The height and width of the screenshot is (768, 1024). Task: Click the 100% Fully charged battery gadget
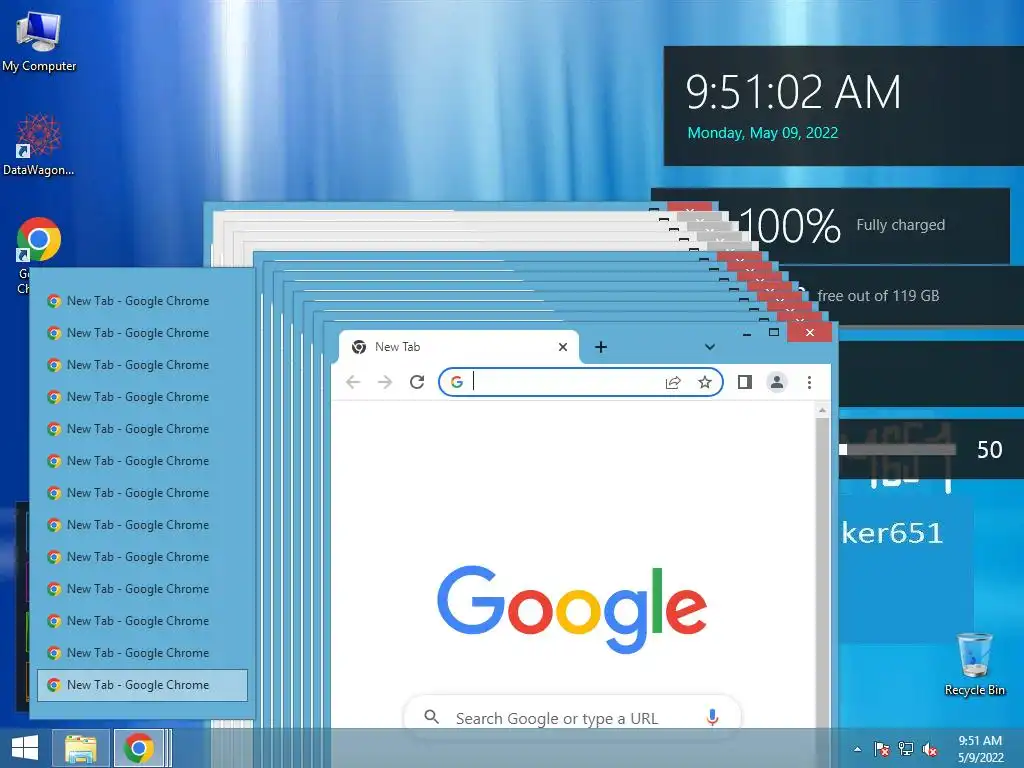coord(842,225)
